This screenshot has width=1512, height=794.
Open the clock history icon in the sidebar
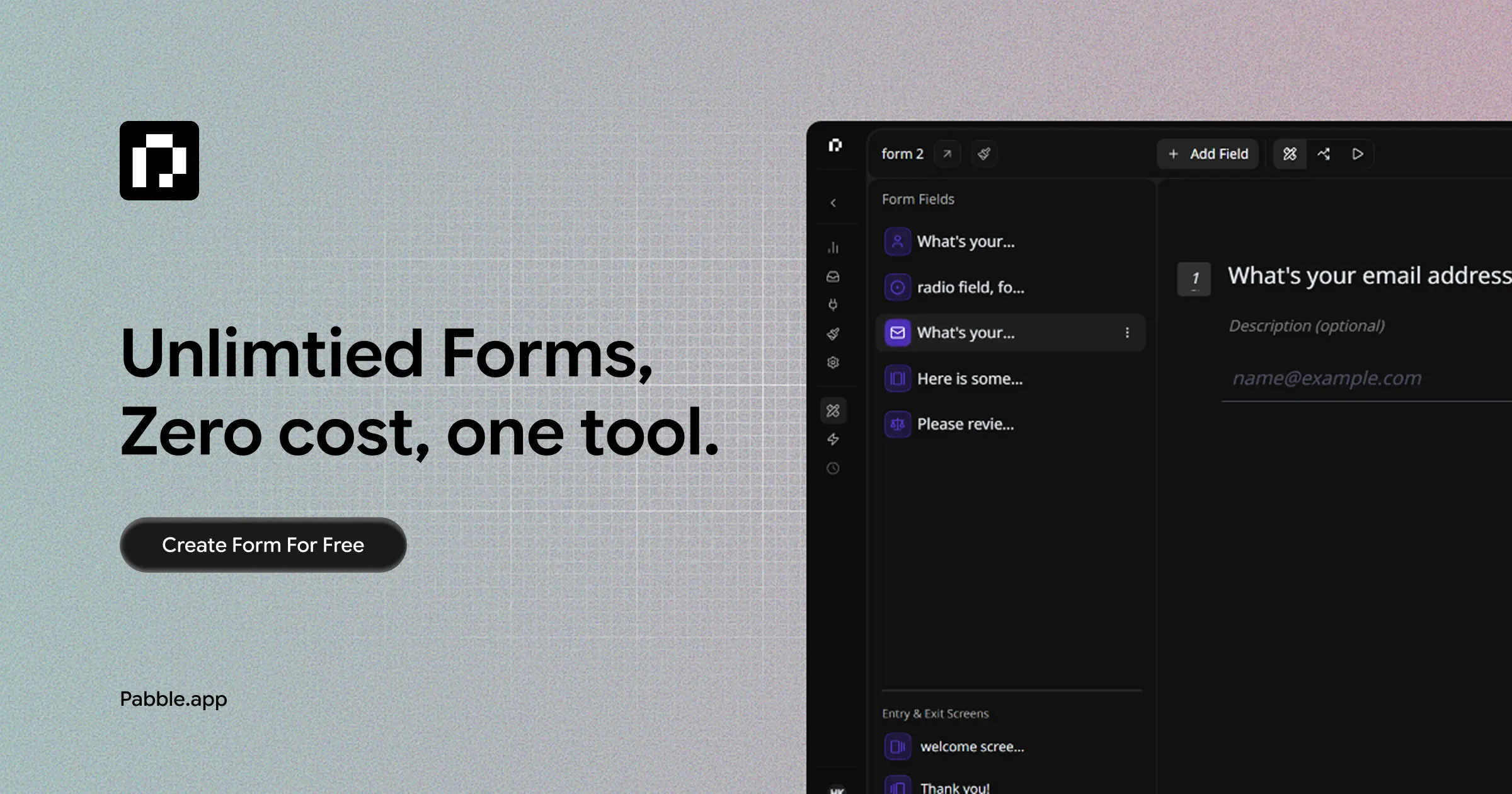(833, 468)
